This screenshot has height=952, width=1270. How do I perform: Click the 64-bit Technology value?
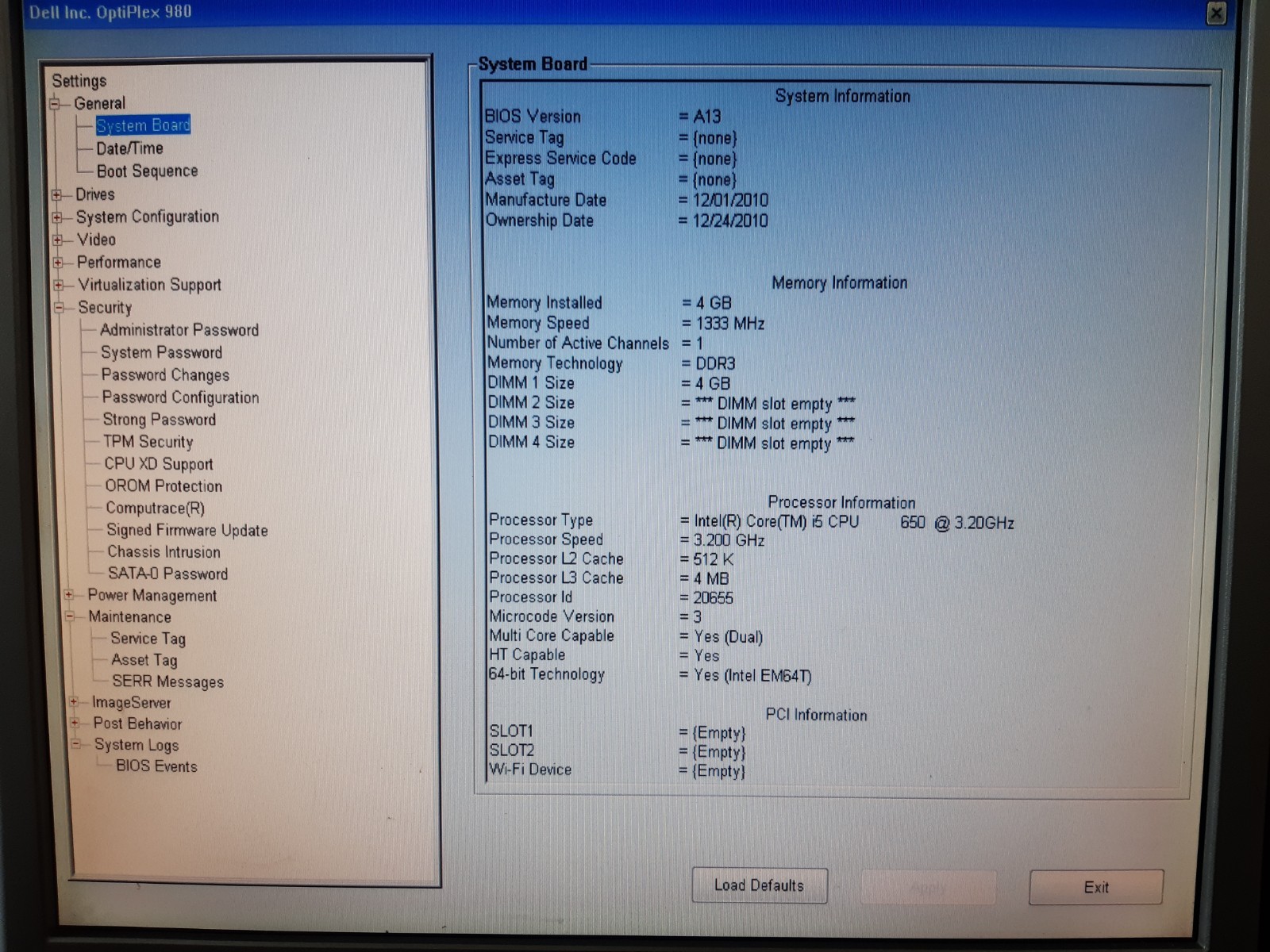(x=752, y=676)
